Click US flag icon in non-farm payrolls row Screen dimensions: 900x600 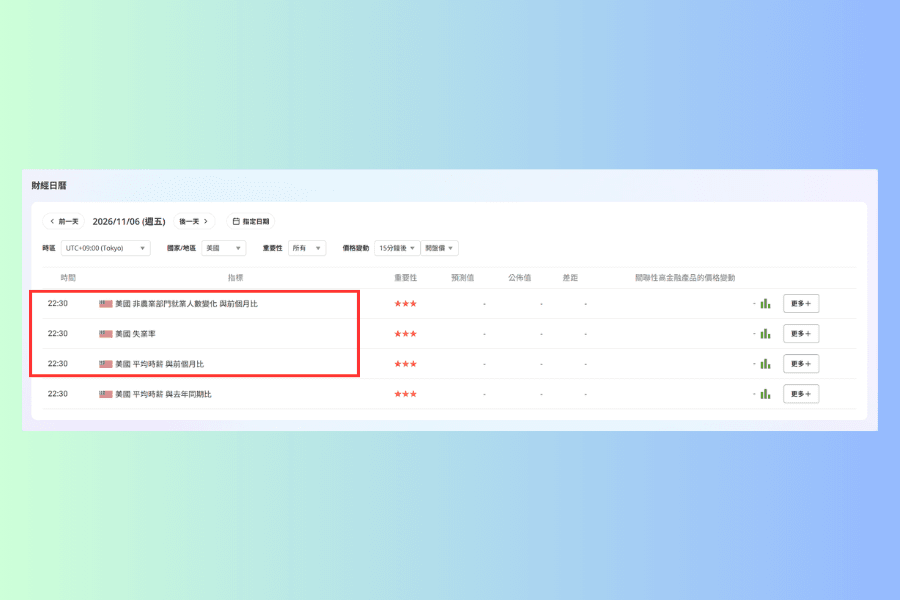(x=106, y=304)
